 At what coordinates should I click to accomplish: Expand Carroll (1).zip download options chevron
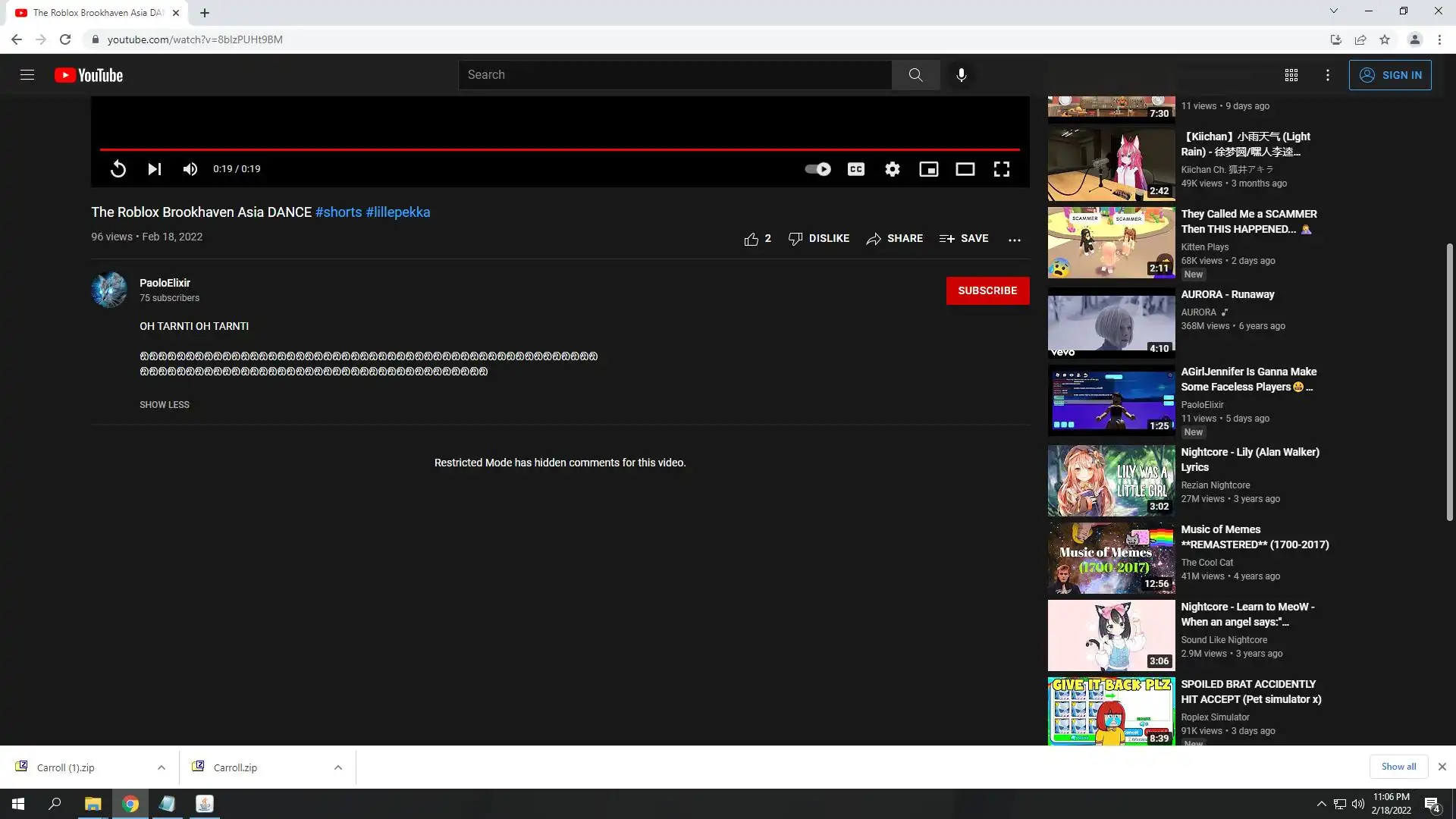point(162,767)
